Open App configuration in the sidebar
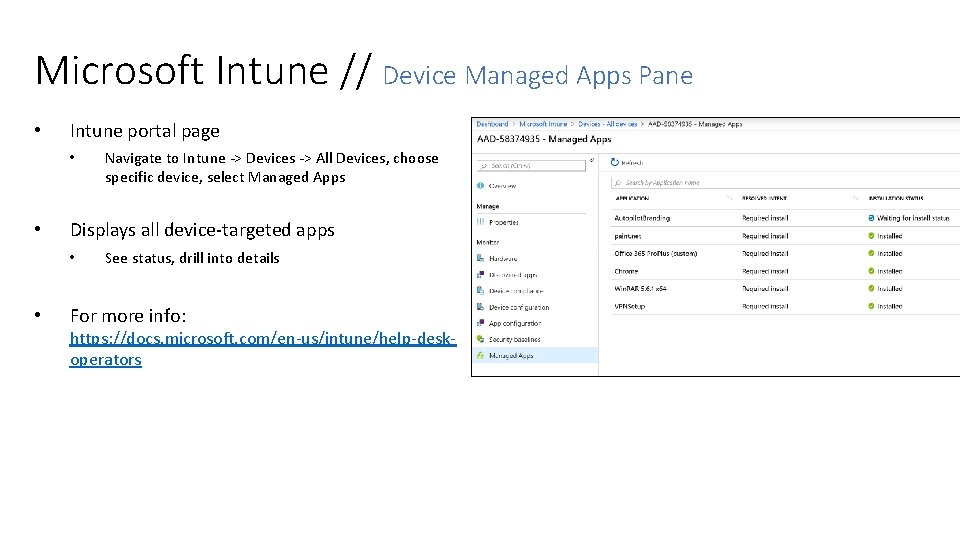Viewport: 960px width, 540px height. pyautogui.click(x=515, y=323)
